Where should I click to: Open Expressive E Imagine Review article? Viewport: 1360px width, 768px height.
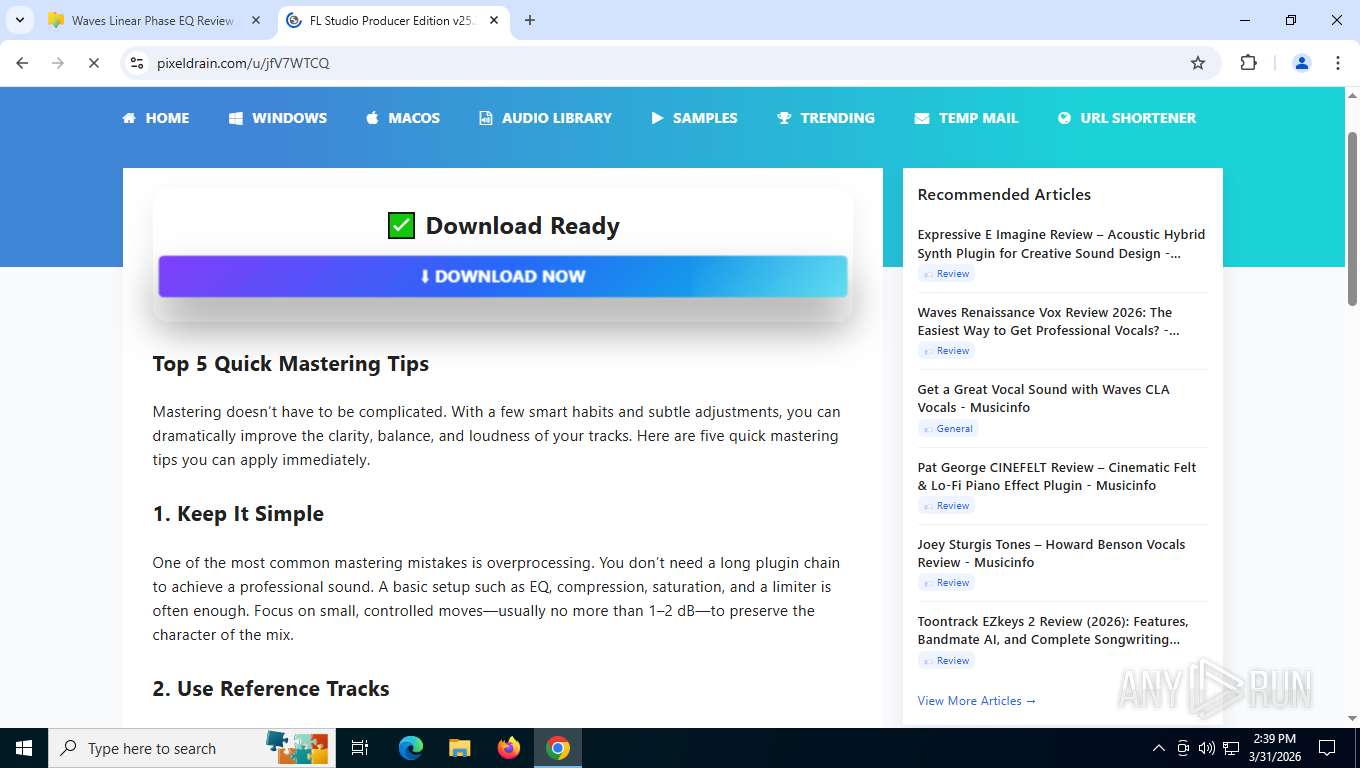(x=1061, y=244)
